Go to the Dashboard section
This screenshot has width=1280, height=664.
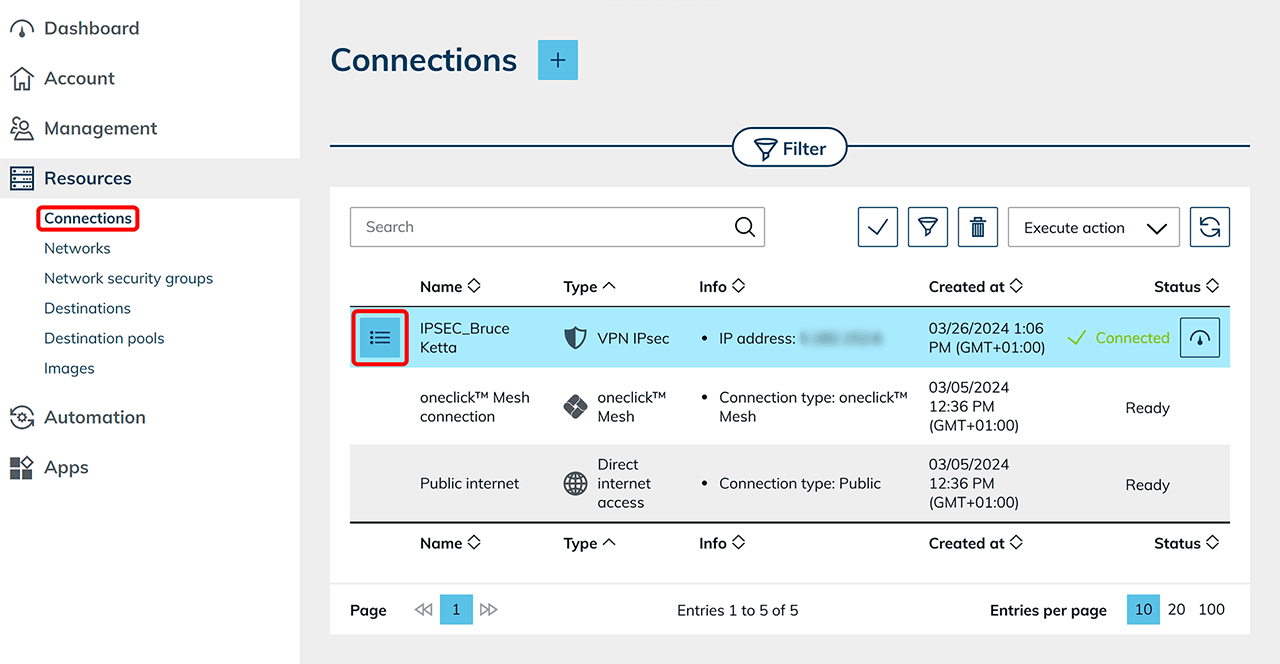(90, 28)
